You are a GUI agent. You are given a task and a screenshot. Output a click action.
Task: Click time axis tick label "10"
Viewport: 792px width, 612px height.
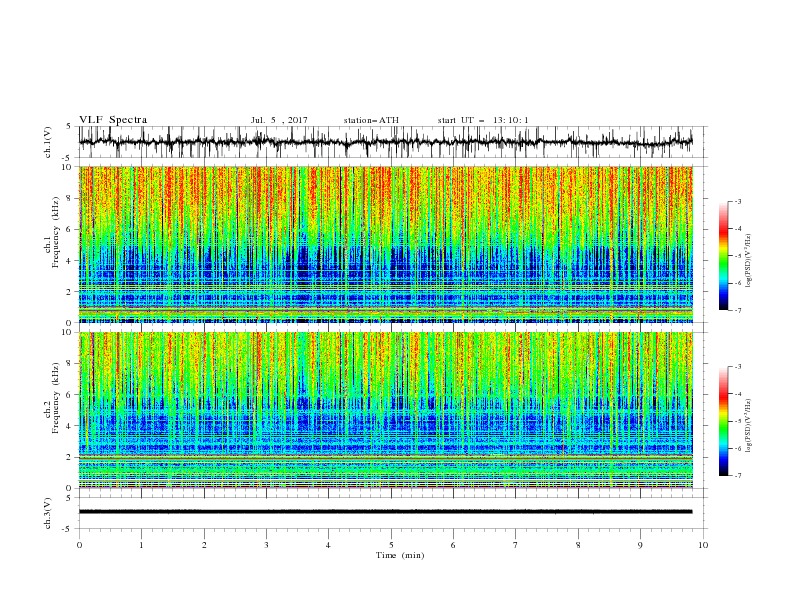tap(703, 545)
